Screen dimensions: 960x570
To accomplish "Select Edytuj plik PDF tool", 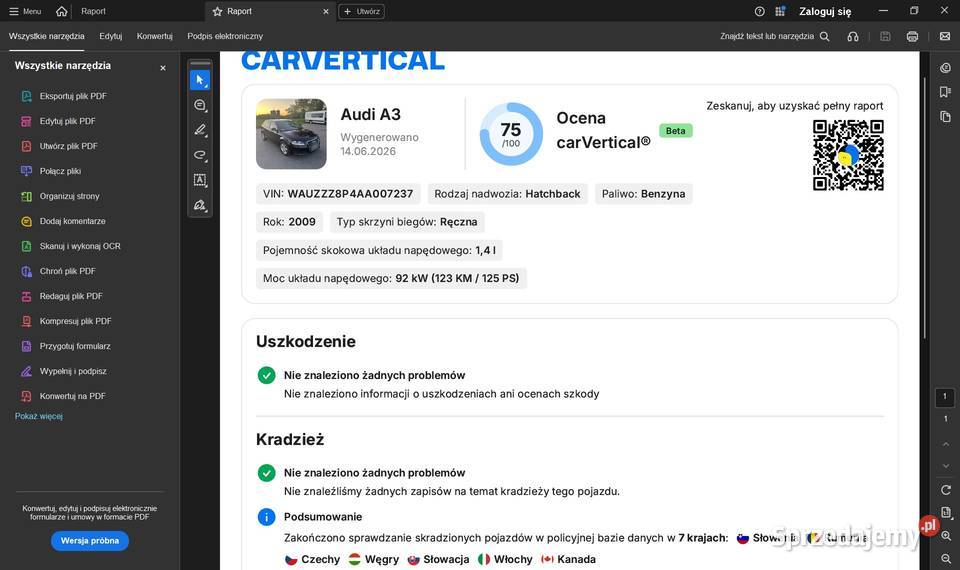I will click(58, 121).
